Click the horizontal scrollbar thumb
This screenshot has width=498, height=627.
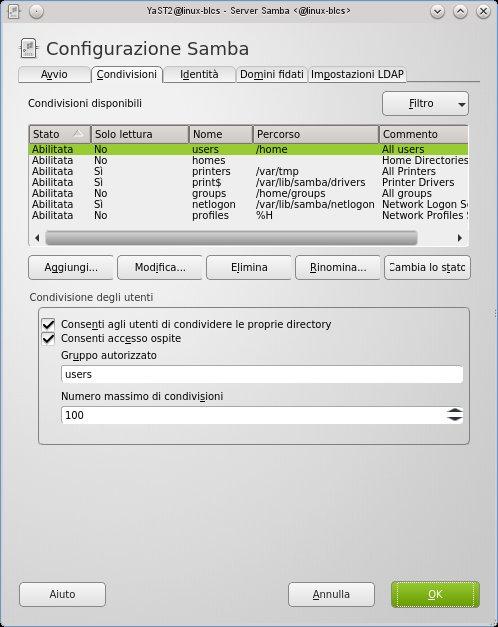click(231, 238)
